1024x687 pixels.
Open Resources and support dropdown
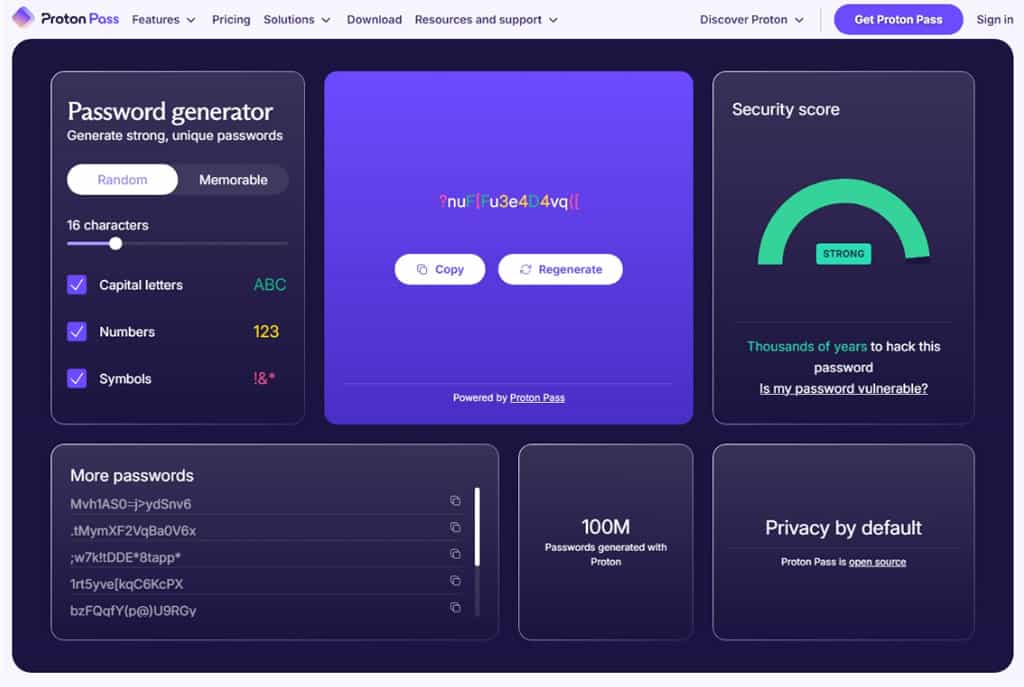point(486,20)
